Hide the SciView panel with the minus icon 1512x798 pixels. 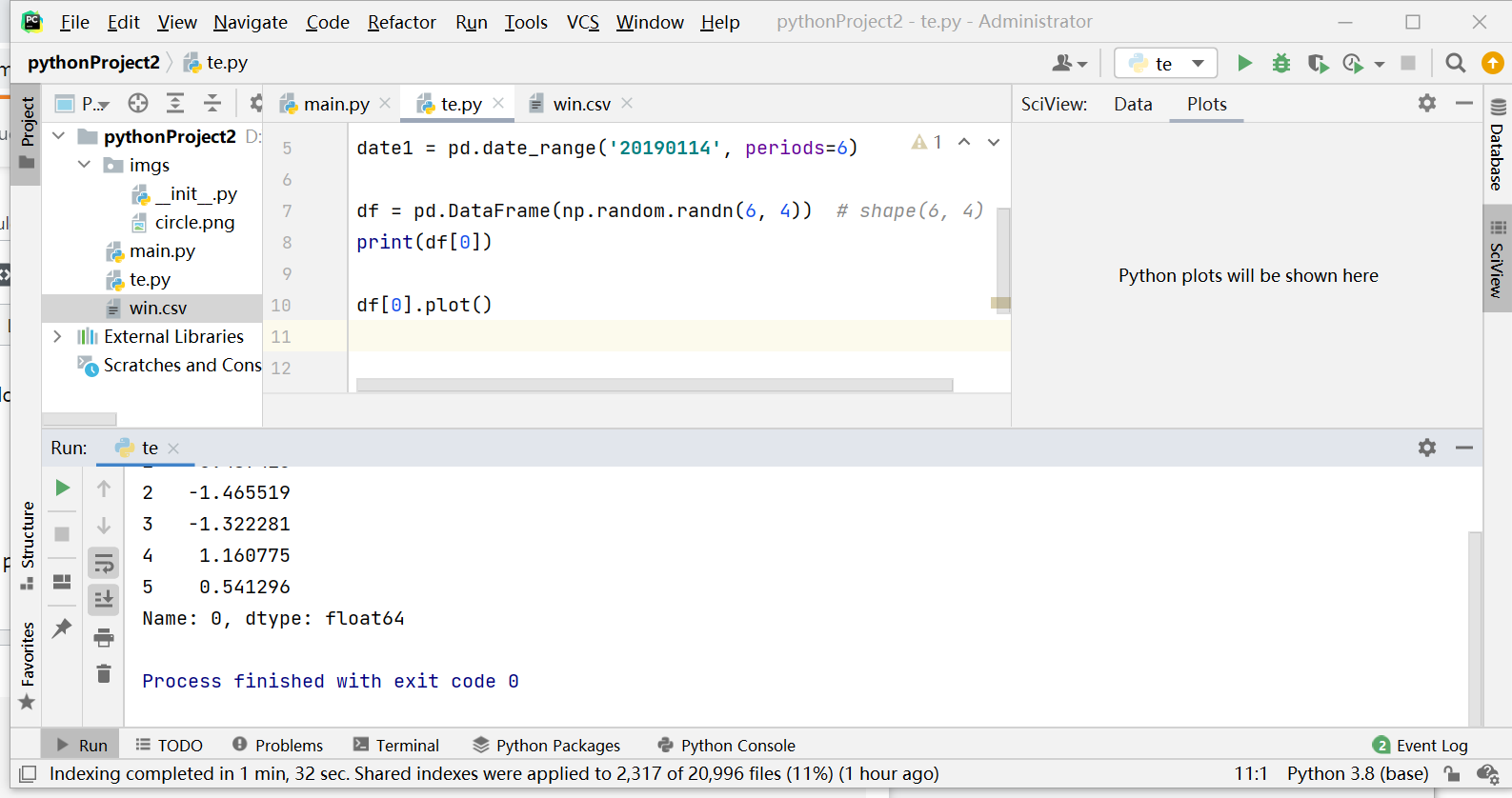[1464, 103]
